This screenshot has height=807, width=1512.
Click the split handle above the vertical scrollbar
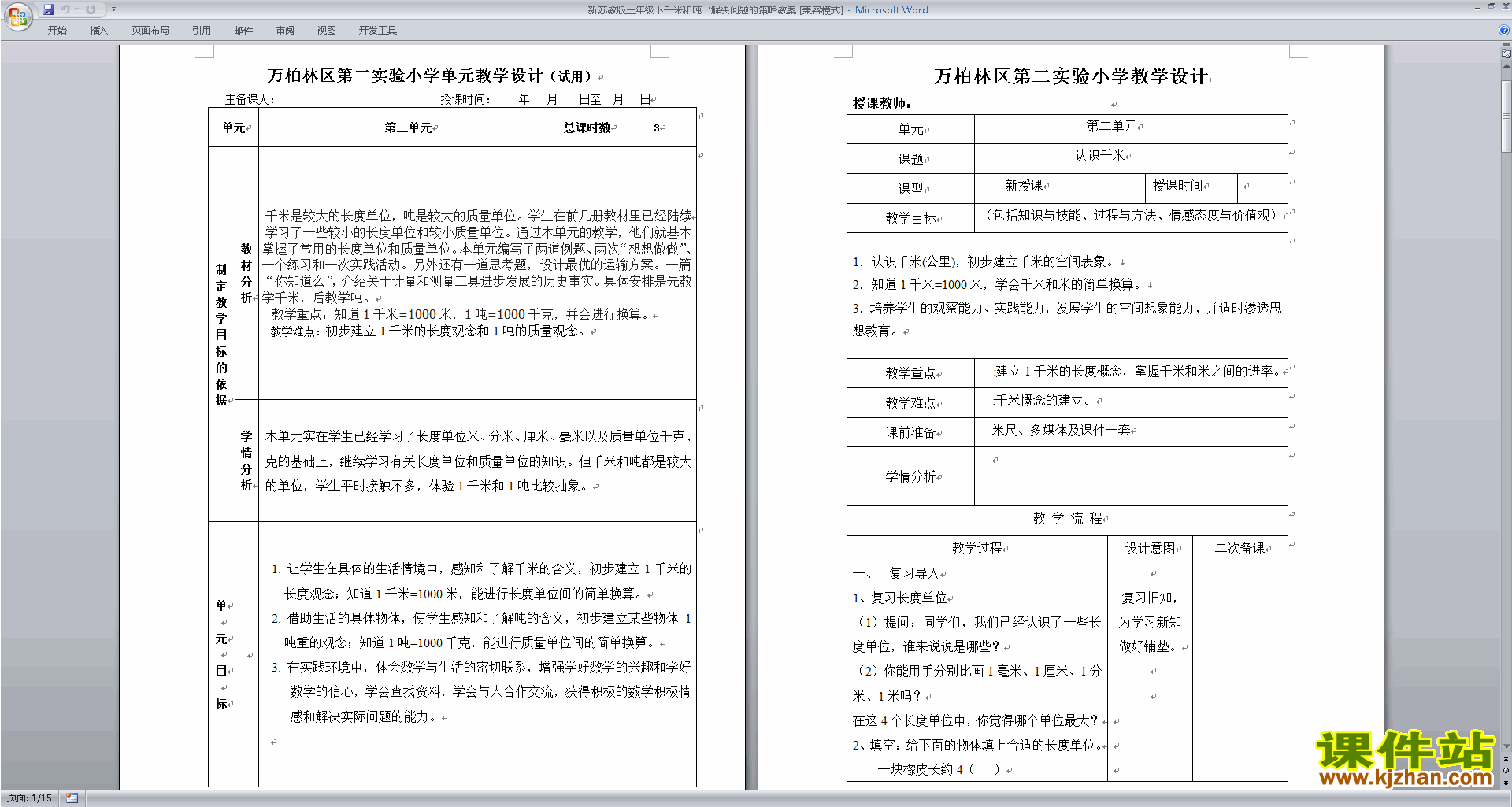[x=1506, y=45]
